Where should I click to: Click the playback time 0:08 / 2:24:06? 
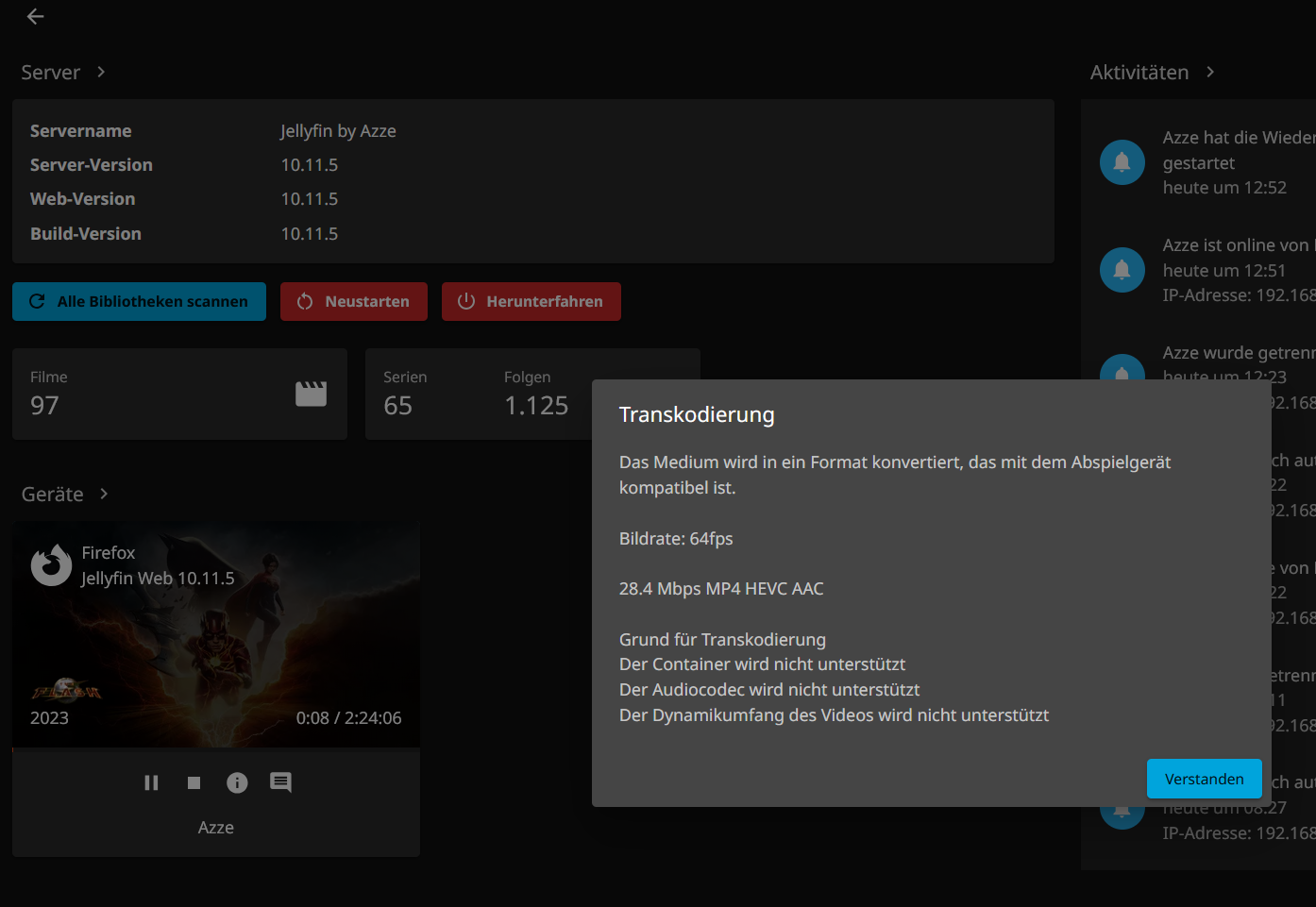(348, 718)
